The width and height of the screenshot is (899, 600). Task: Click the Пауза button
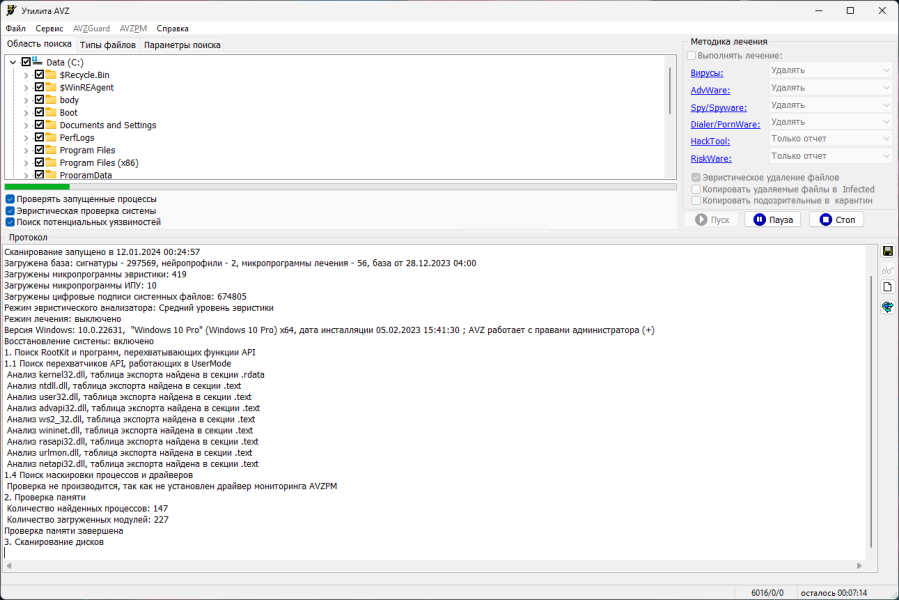tap(773, 220)
